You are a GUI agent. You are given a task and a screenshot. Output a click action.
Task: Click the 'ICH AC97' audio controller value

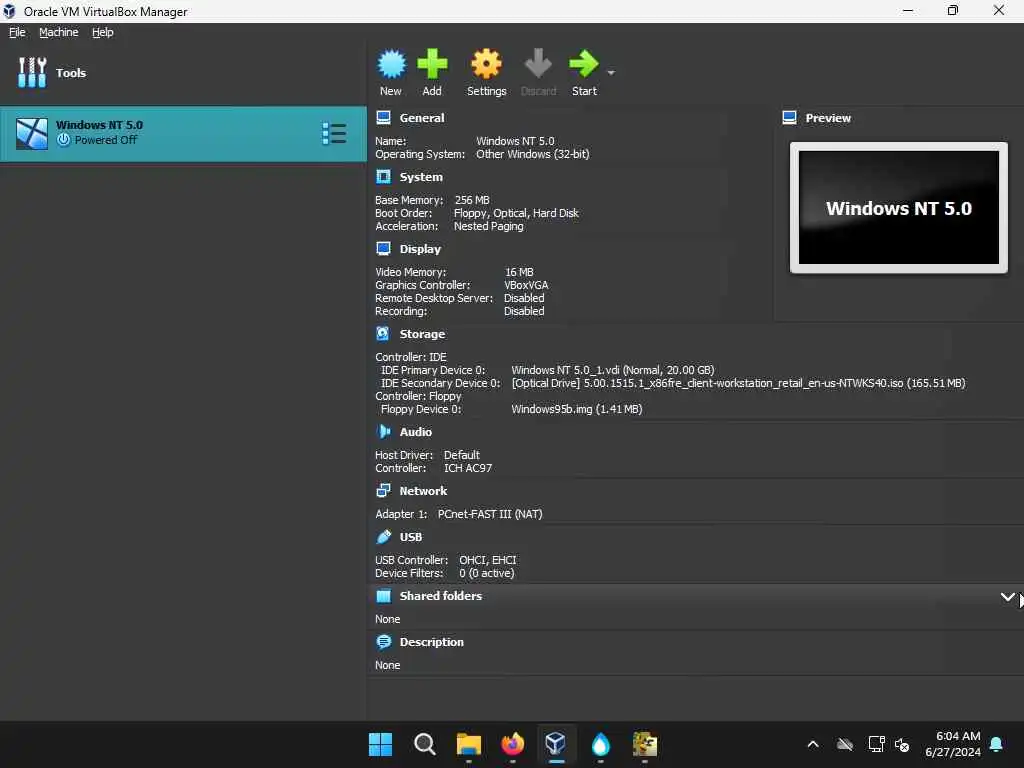pos(468,468)
